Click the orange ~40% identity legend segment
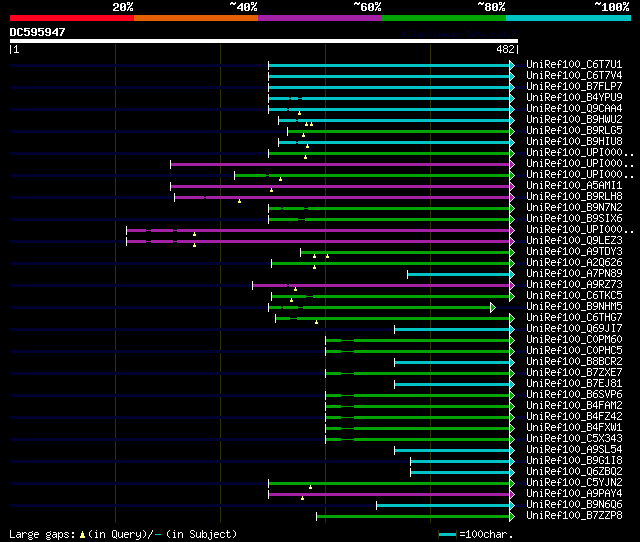 [x=196, y=18]
